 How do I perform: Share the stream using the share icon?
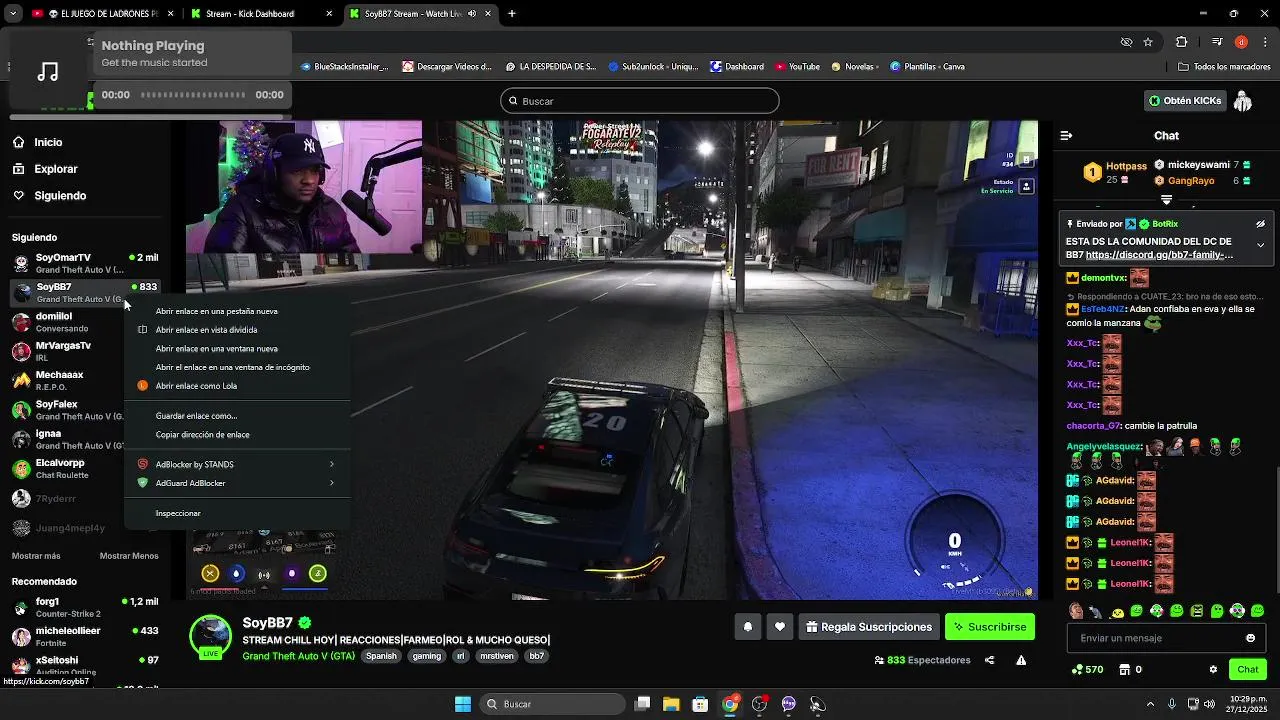pyautogui.click(x=989, y=660)
